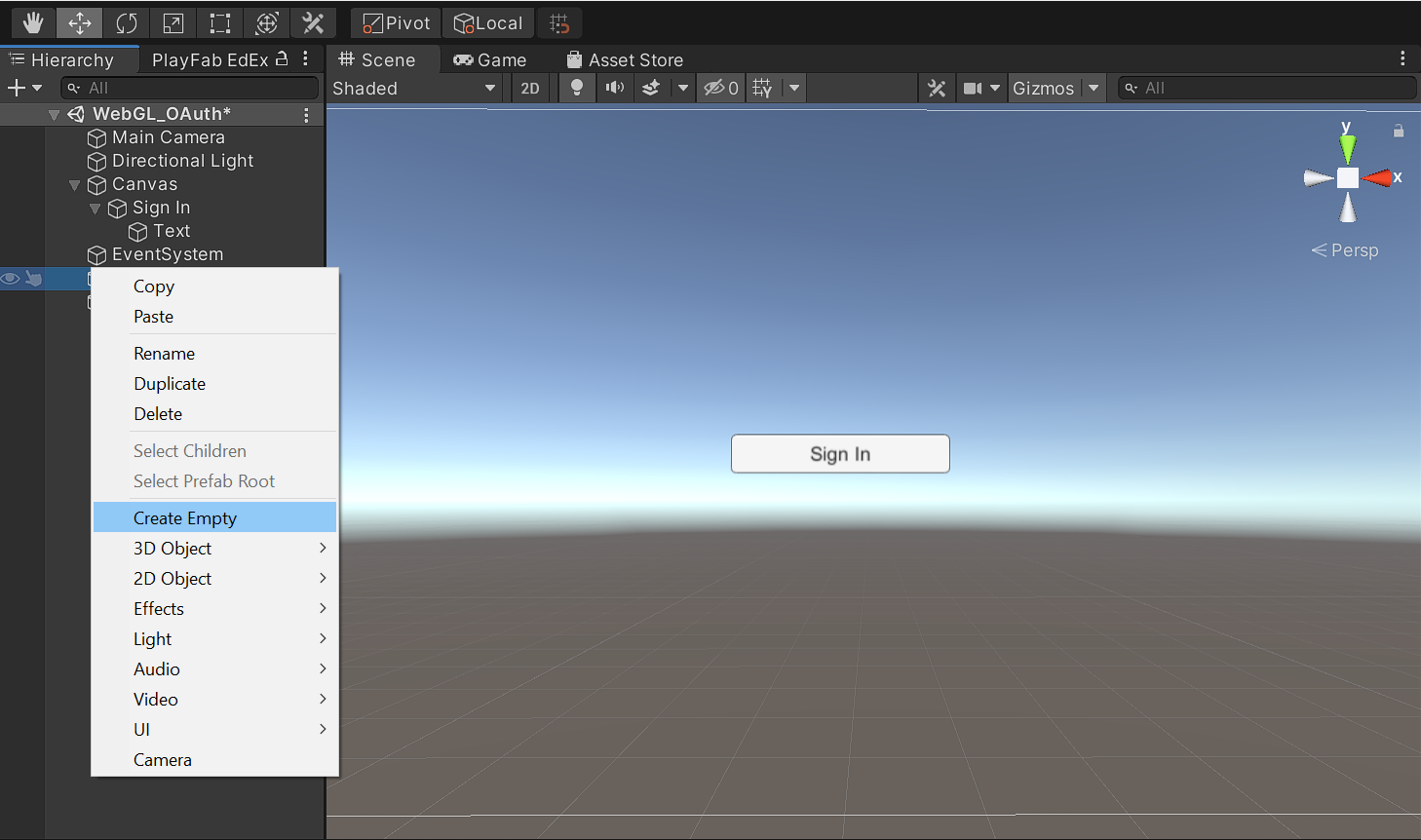This screenshot has width=1421, height=840.
Task: Click the scene orientation gizmo's green Y axis
Action: coord(1347,146)
